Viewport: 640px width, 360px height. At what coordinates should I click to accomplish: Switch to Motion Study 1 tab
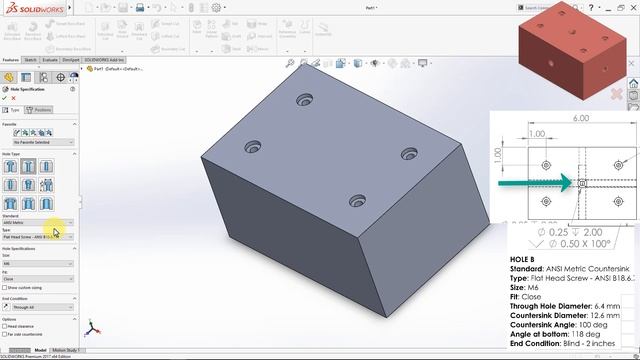(66, 350)
